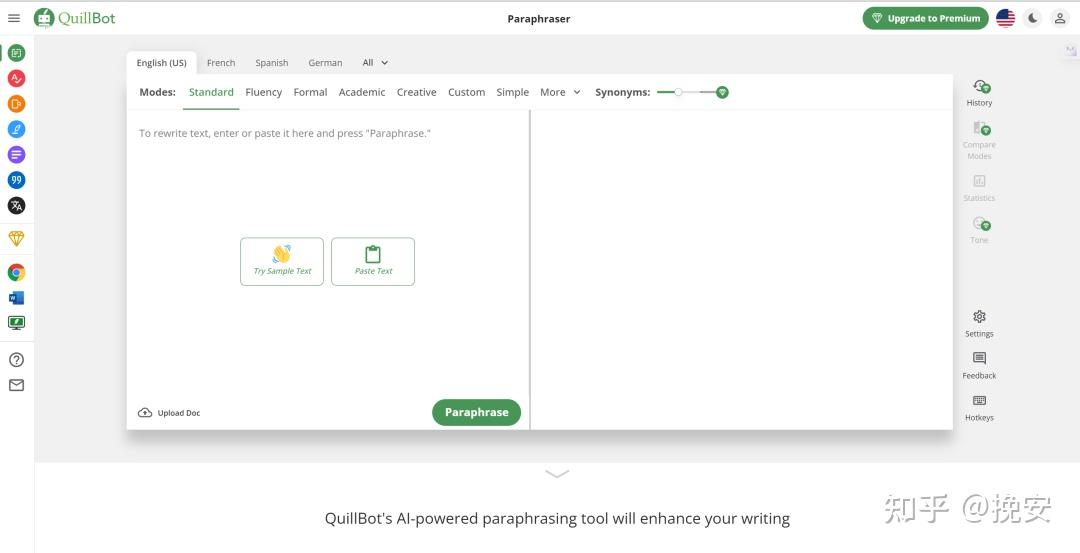Expand the All languages dropdown
This screenshot has height=553, width=1080.
pyautogui.click(x=375, y=63)
